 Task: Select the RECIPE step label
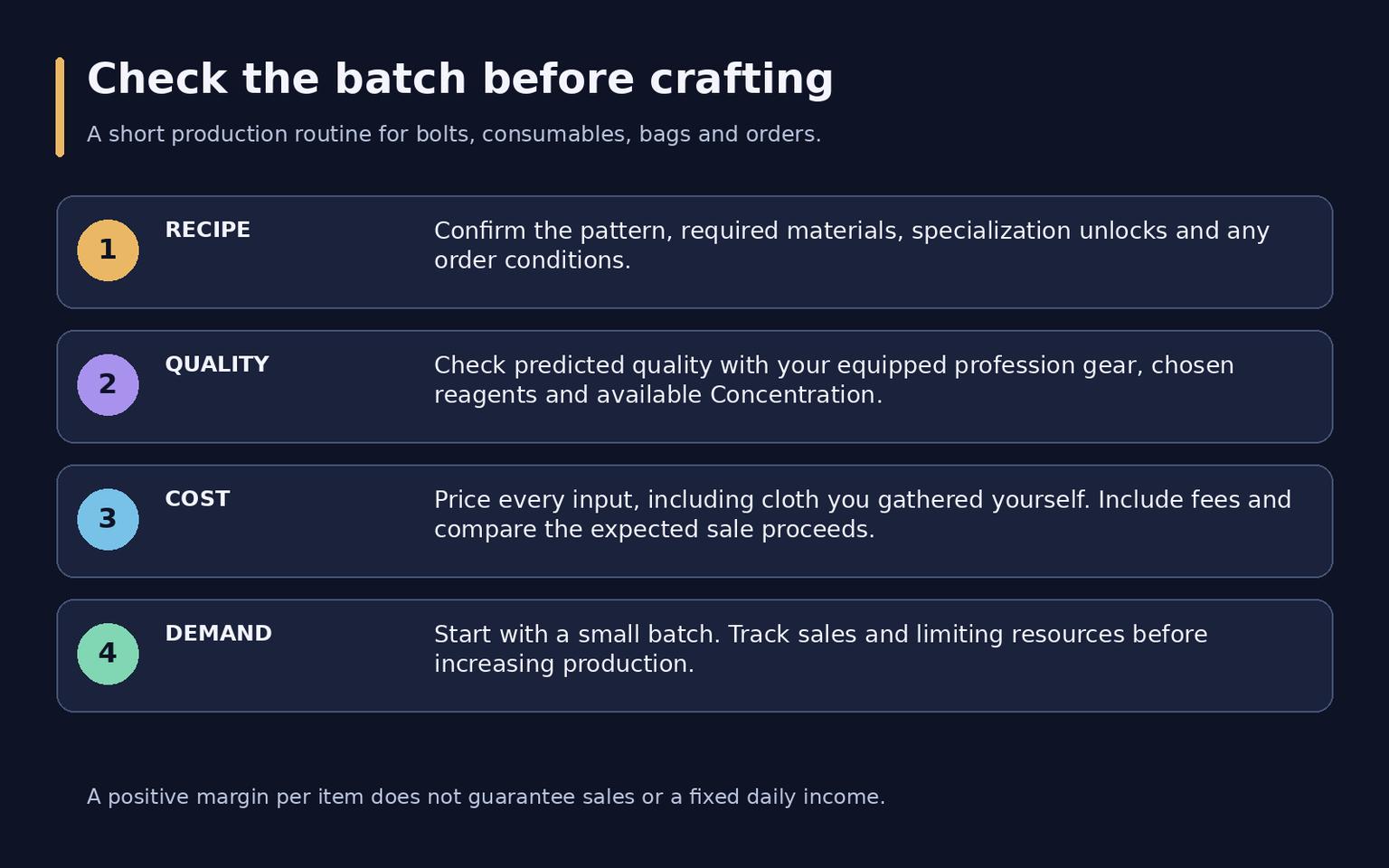[x=207, y=230]
